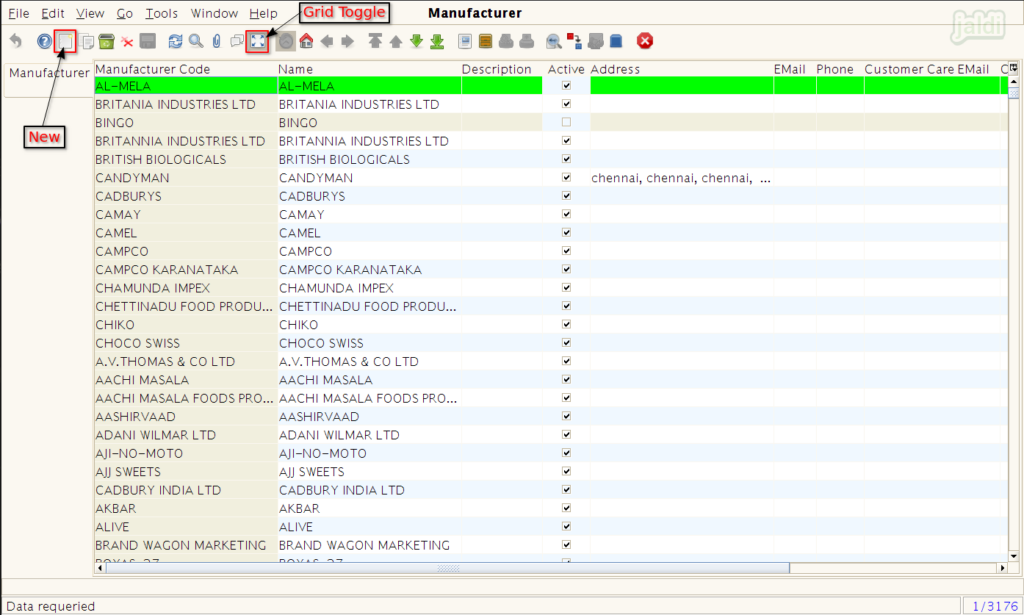Toggle Active checkbox for BRAND WAGON MARKETING
Viewport: 1024px width, 615px height.
click(x=566, y=544)
